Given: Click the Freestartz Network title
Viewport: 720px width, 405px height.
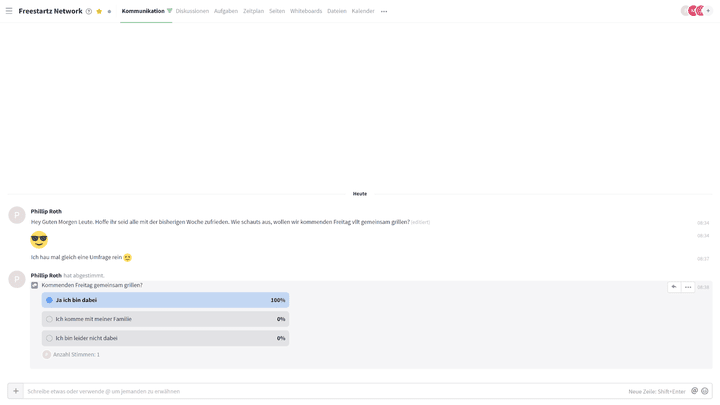Looking at the screenshot, I should [51, 11].
